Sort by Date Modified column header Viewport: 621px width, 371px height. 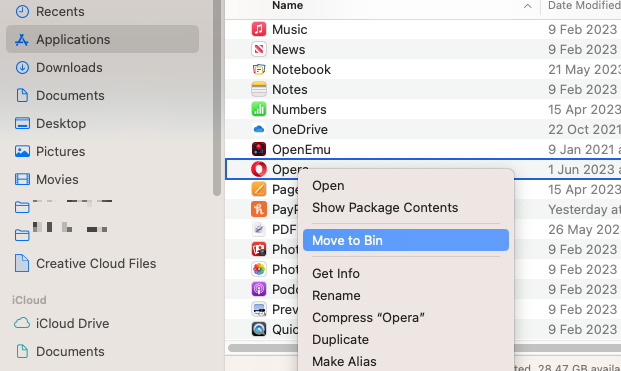click(584, 6)
